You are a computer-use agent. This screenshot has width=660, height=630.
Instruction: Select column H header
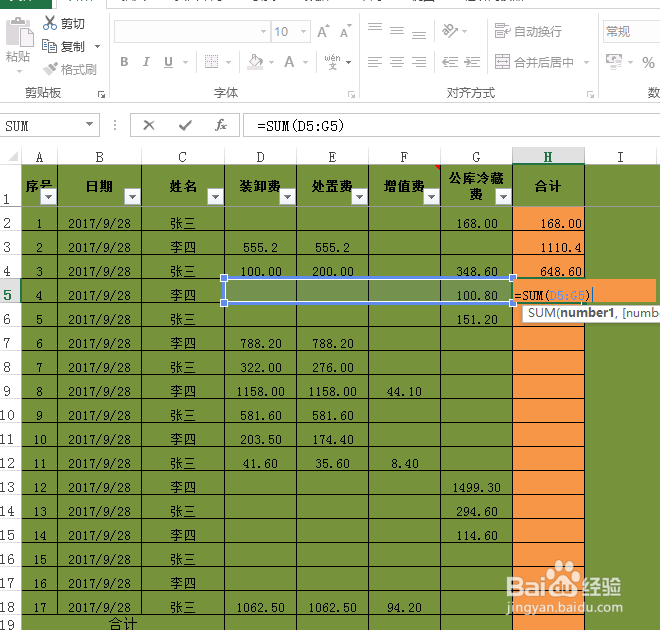[548, 157]
